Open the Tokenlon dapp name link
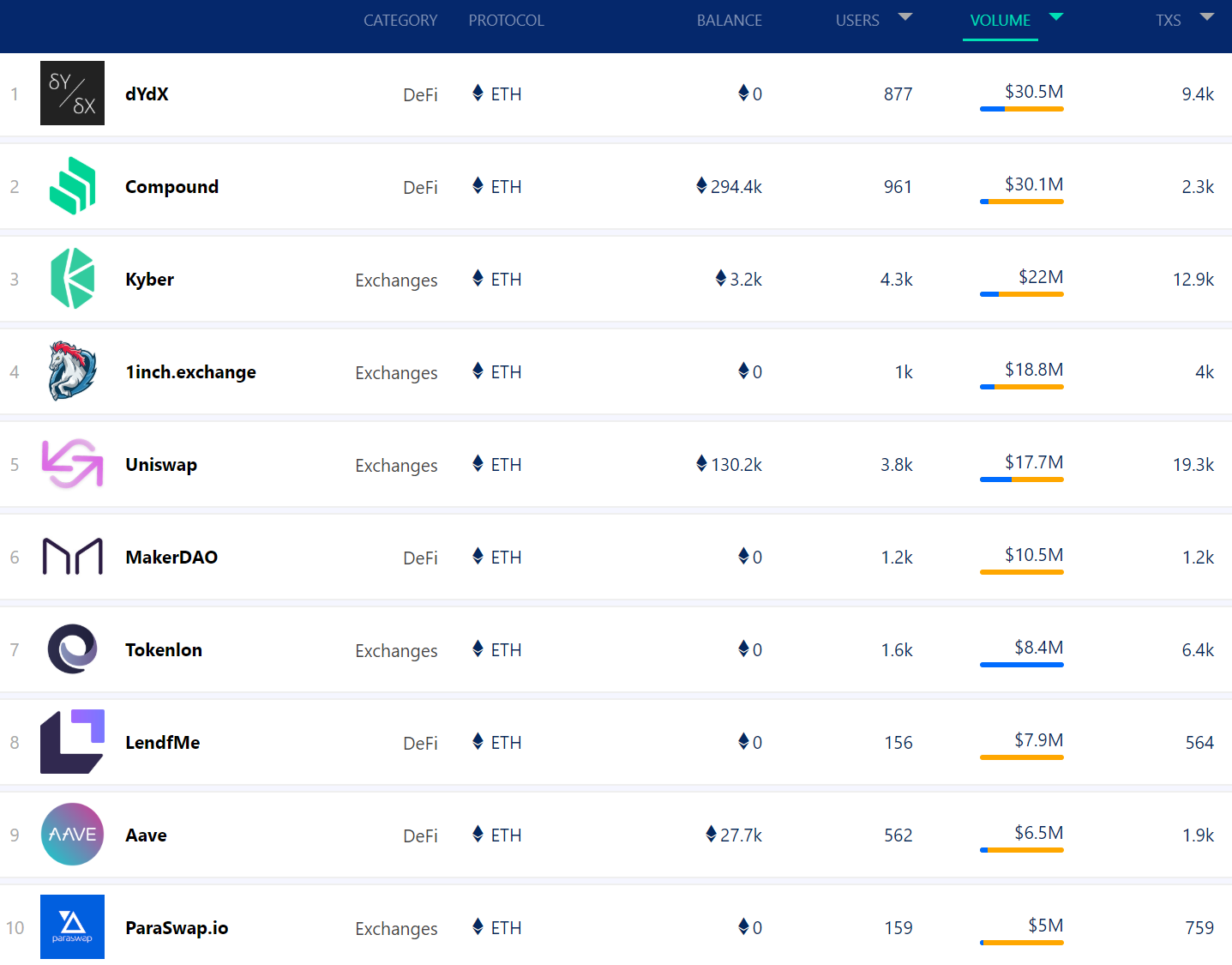Screen dimensions: 1232x965 (164, 649)
